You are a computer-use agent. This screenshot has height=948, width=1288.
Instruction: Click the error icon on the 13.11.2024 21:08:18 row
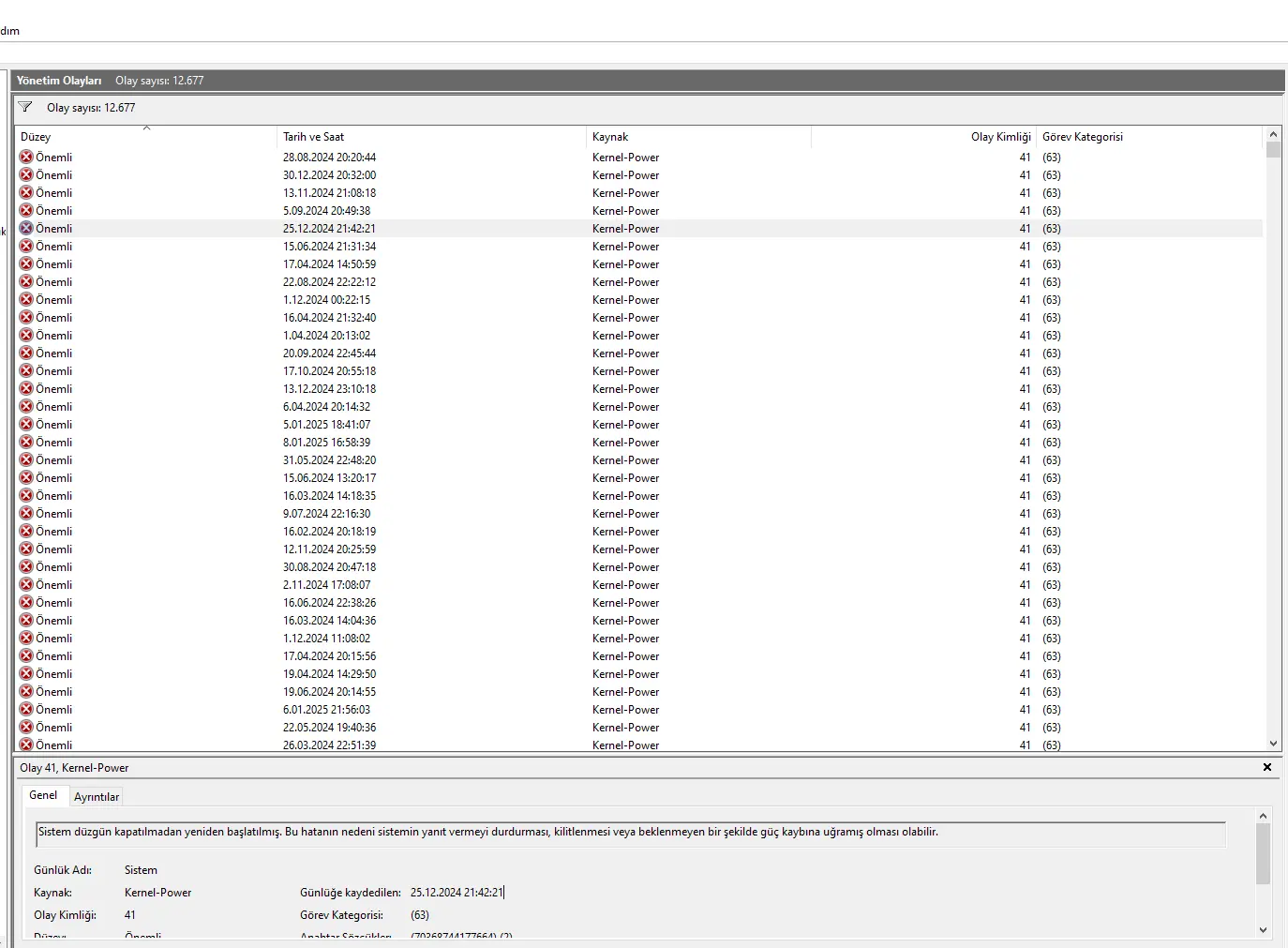[26, 192]
